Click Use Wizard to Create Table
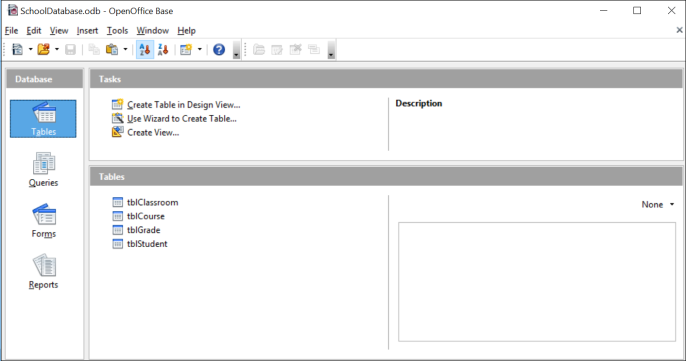Image resolution: width=686 pixels, height=361 pixels. [x=182, y=119]
